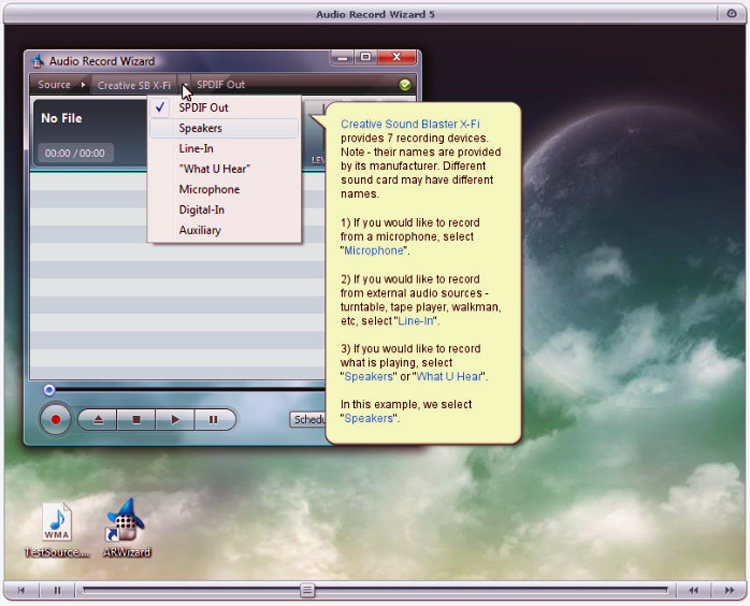Rewind the tutorial video
This screenshot has width=750, height=606.
(693, 590)
